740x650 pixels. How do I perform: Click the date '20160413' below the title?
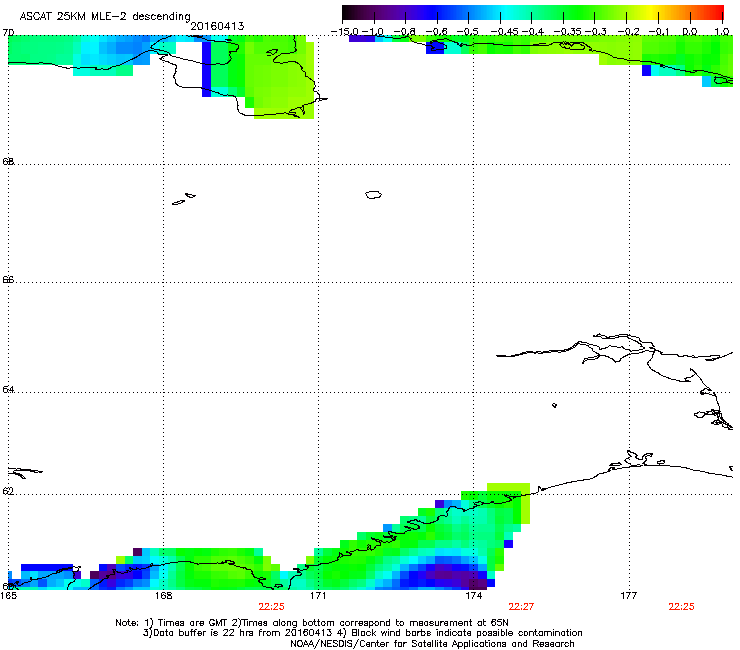[217, 26]
